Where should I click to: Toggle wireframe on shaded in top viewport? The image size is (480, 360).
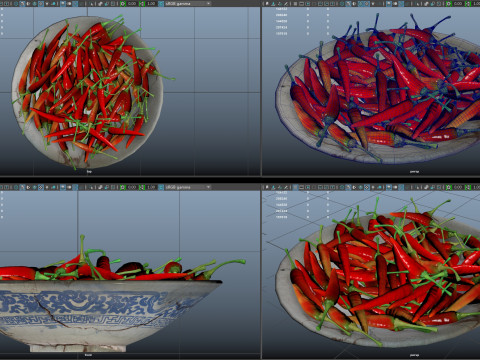[x=34, y=4]
